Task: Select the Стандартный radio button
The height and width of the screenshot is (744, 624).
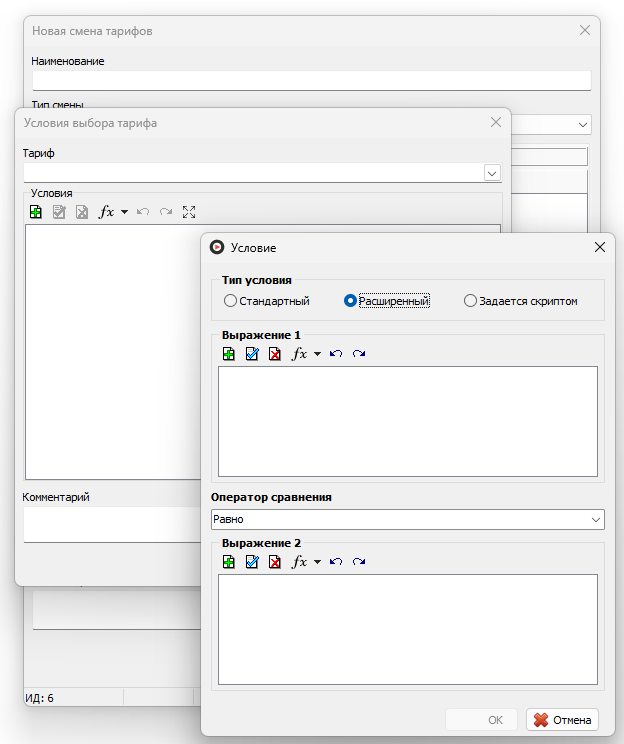Action: 267,301
